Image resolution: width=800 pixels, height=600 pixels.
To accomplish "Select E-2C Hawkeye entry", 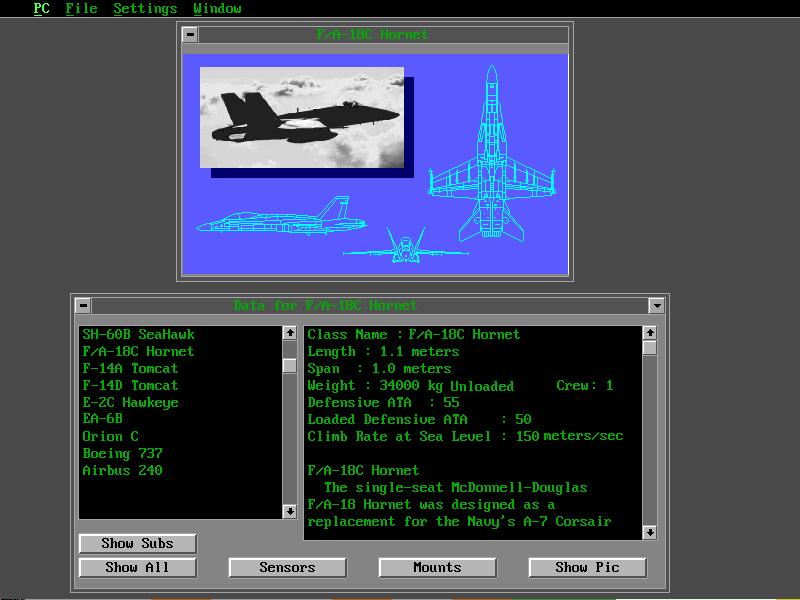I will click(130, 402).
